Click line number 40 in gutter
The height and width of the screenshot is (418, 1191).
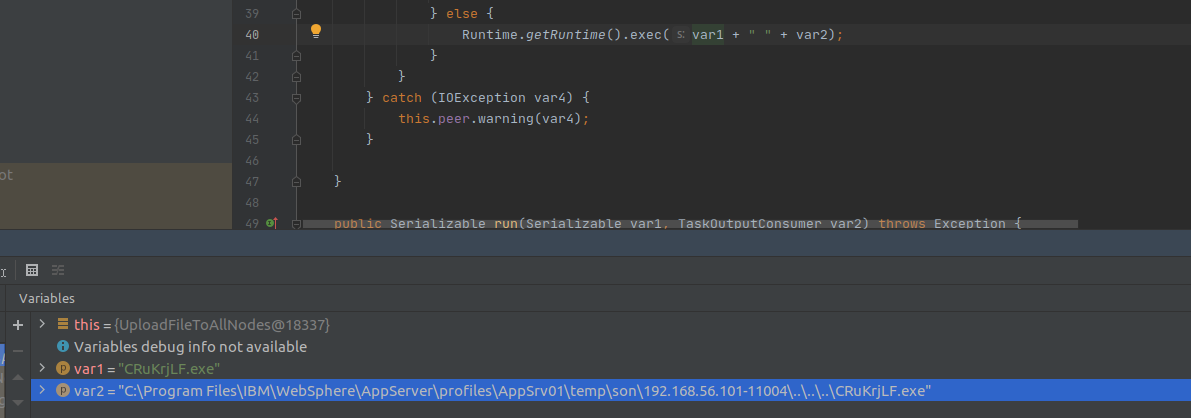(252, 35)
